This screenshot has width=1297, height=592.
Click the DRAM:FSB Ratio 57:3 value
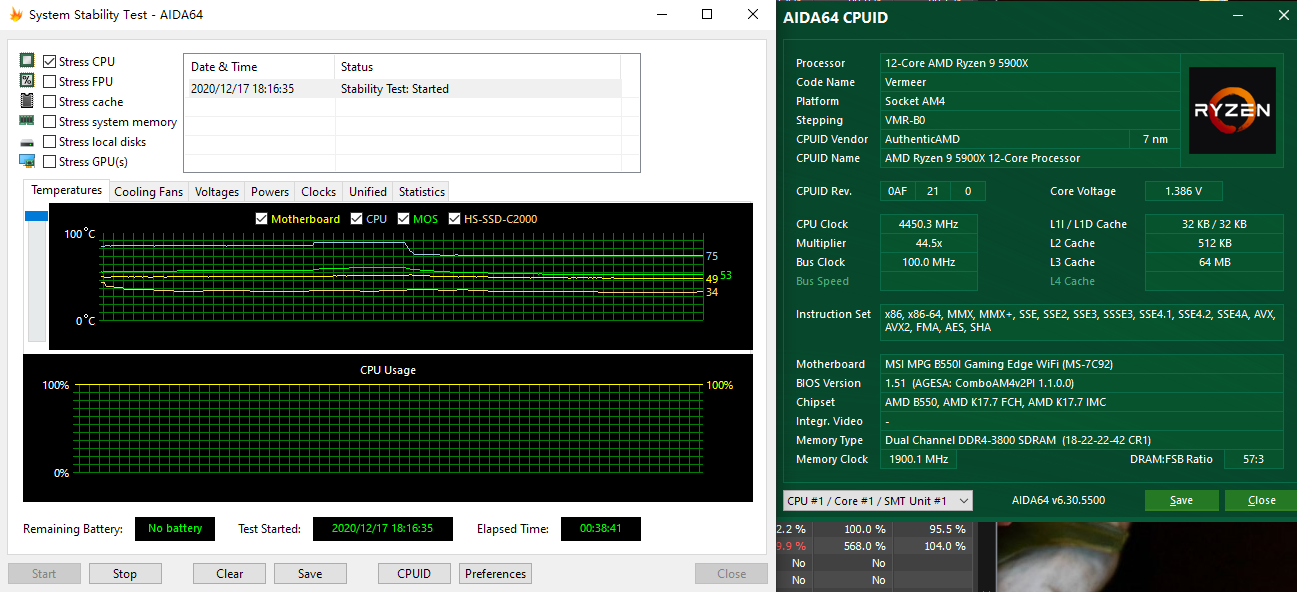pyautogui.click(x=1253, y=459)
